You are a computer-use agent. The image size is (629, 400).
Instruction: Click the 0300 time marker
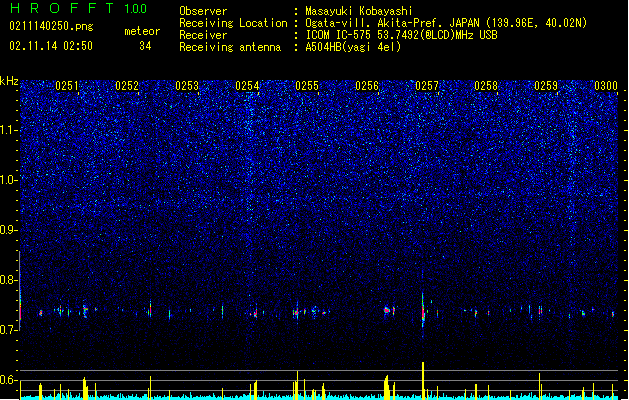(606, 86)
